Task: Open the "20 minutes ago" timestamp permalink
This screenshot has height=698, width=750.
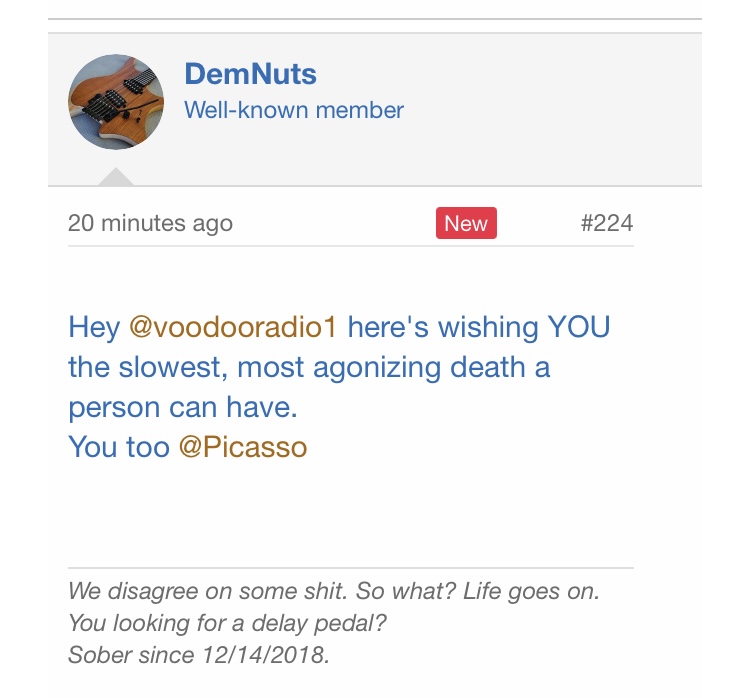Action: coord(150,223)
